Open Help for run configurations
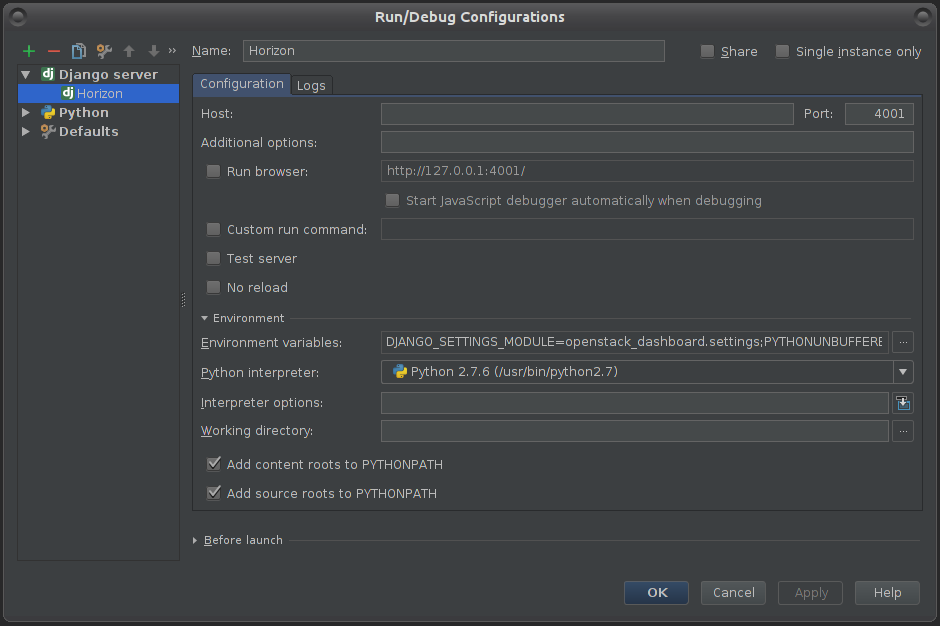This screenshot has width=940, height=626. point(886,592)
